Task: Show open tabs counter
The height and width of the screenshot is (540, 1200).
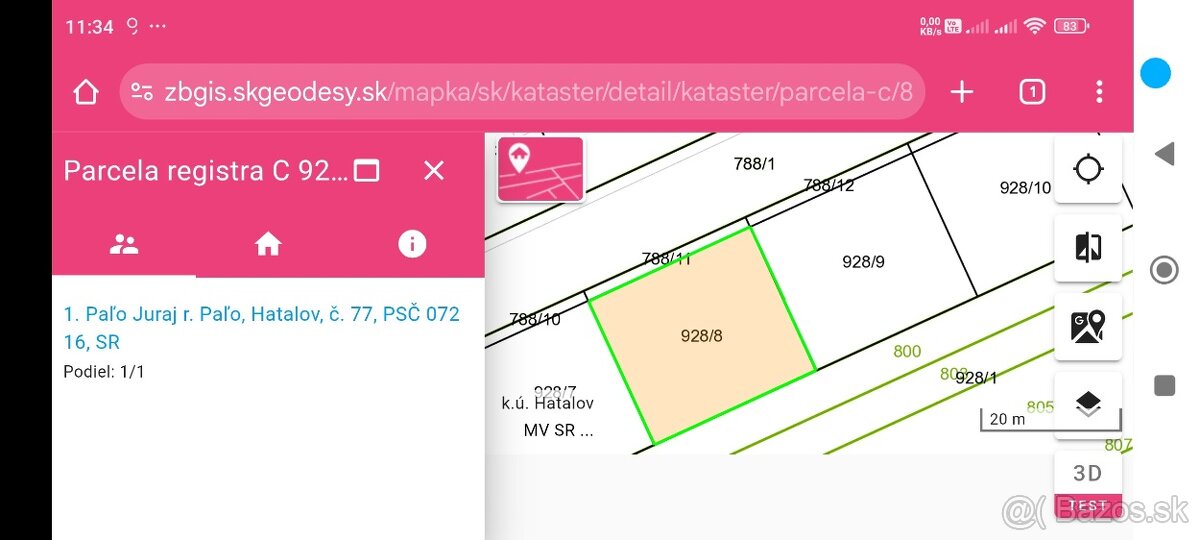Action: [1032, 93]
